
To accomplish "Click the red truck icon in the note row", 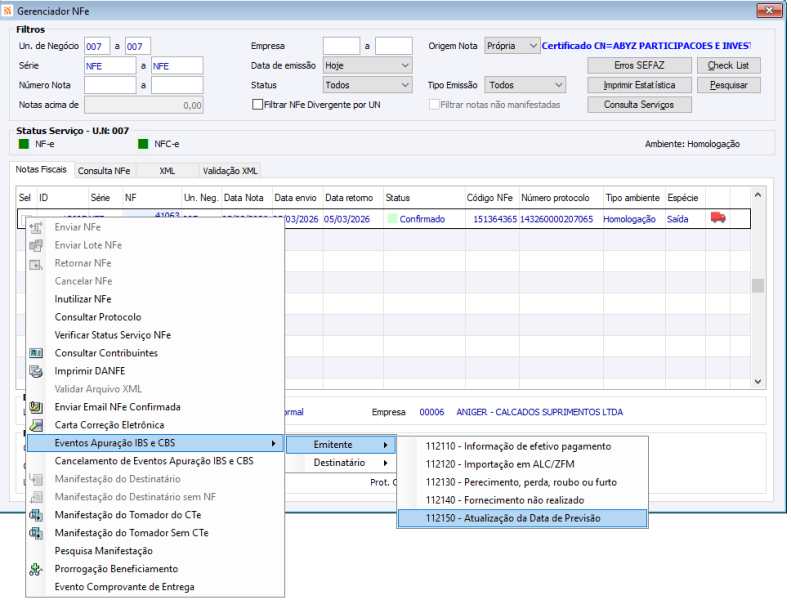I will click(x=718, y=218).
